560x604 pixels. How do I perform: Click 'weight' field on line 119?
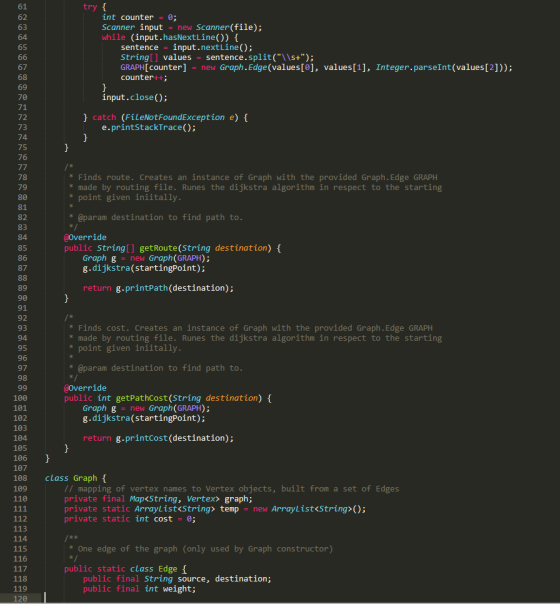(x=177, y=589)
